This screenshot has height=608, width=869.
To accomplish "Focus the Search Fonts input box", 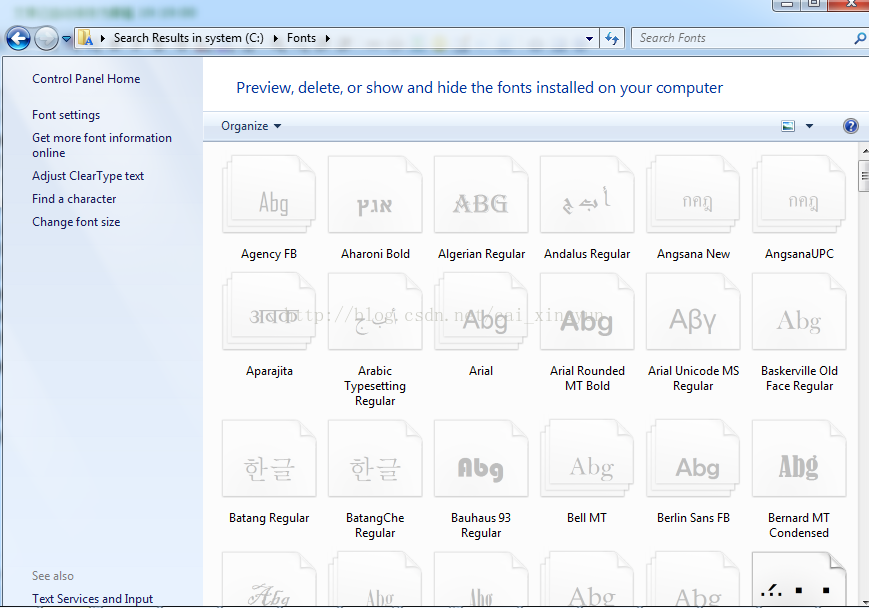I will (x=743, y=38).
